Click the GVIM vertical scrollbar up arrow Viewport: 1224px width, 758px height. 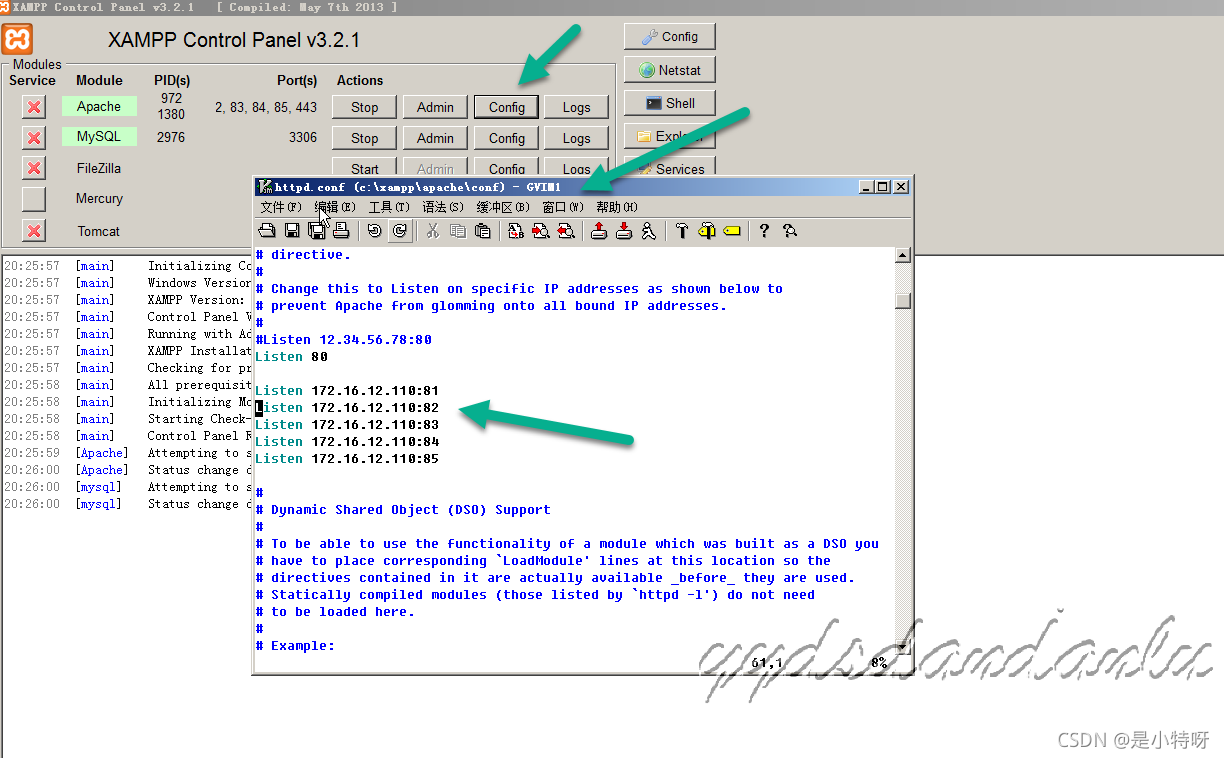[903, 256]
